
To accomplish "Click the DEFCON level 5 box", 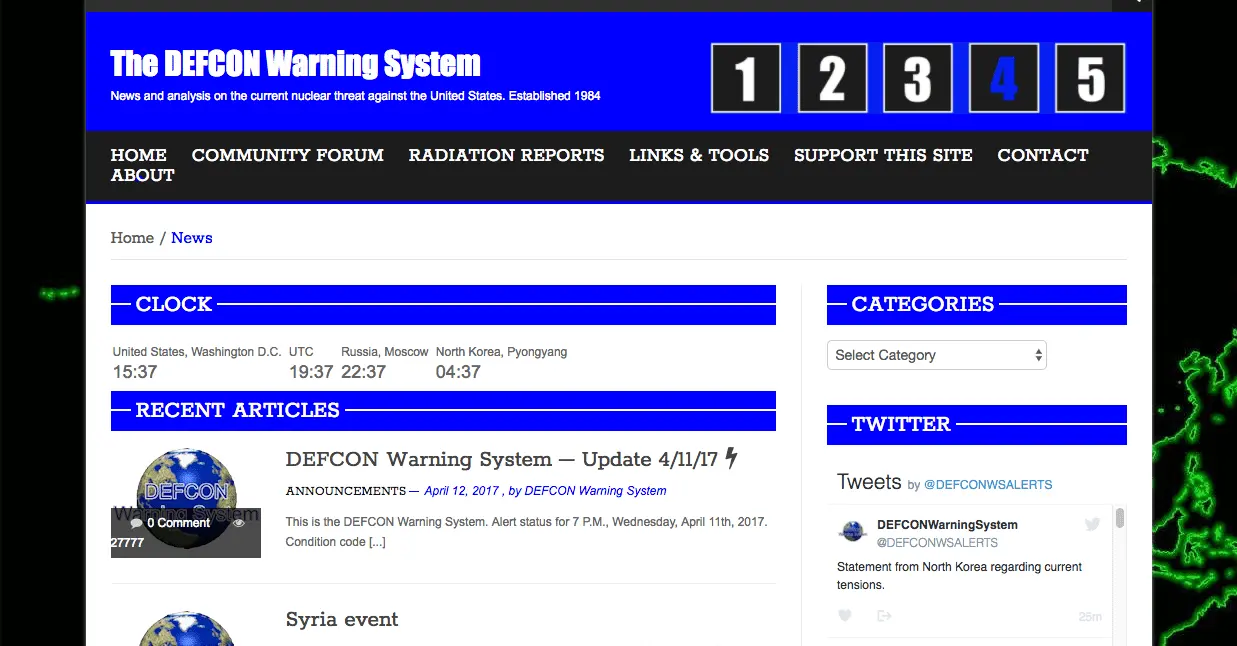I will pos(1090,78).
